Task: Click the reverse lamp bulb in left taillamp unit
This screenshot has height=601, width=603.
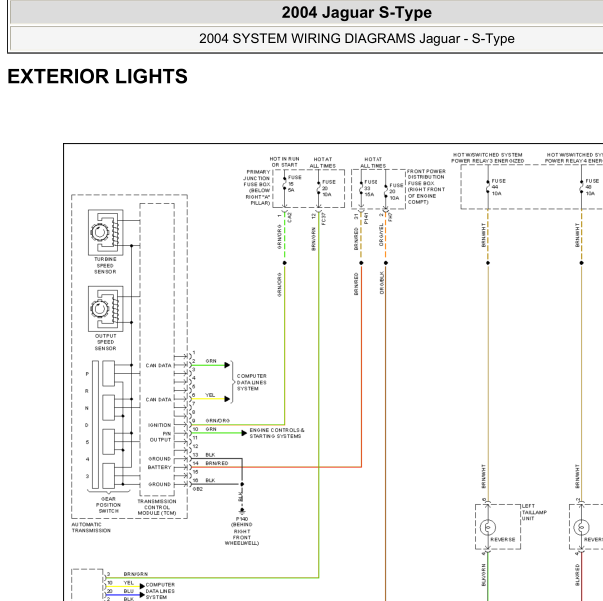Action: pyautogui.click(x=488, y=527)
